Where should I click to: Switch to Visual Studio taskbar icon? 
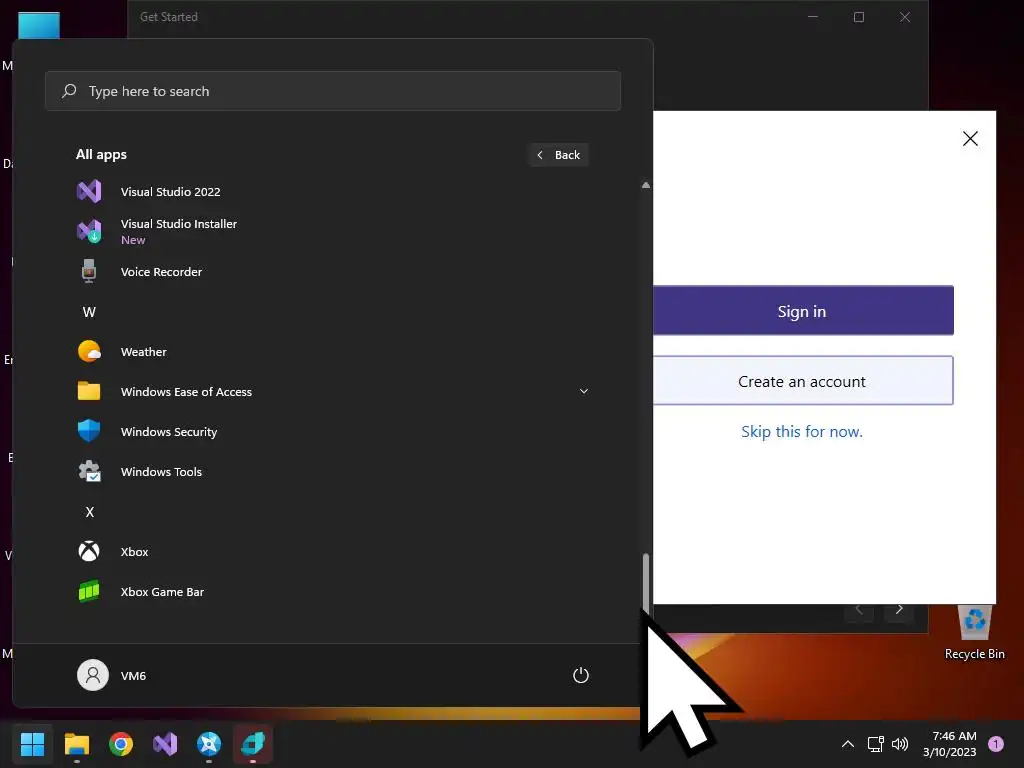(x=165, y=744)
